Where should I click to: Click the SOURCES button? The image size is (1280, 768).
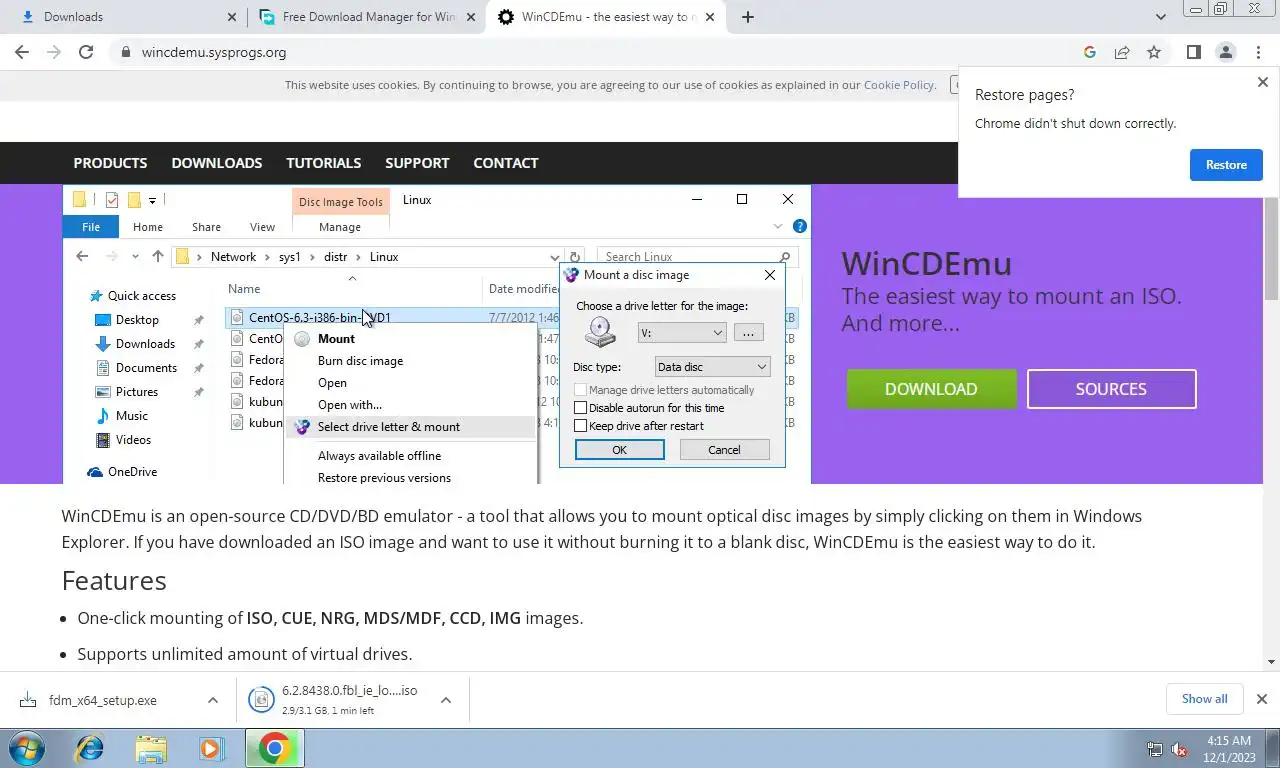click(1111, 389)
